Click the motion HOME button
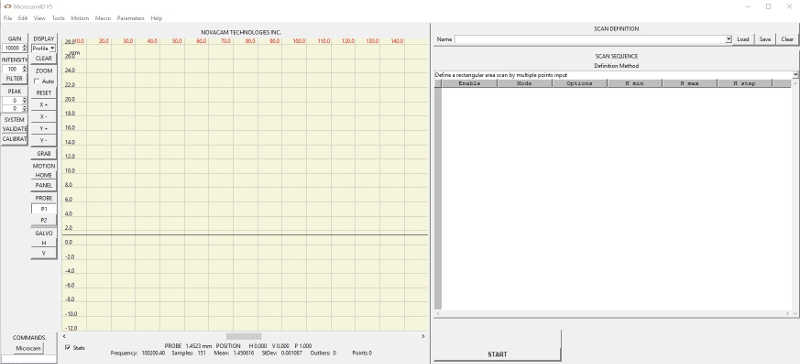 44,175
